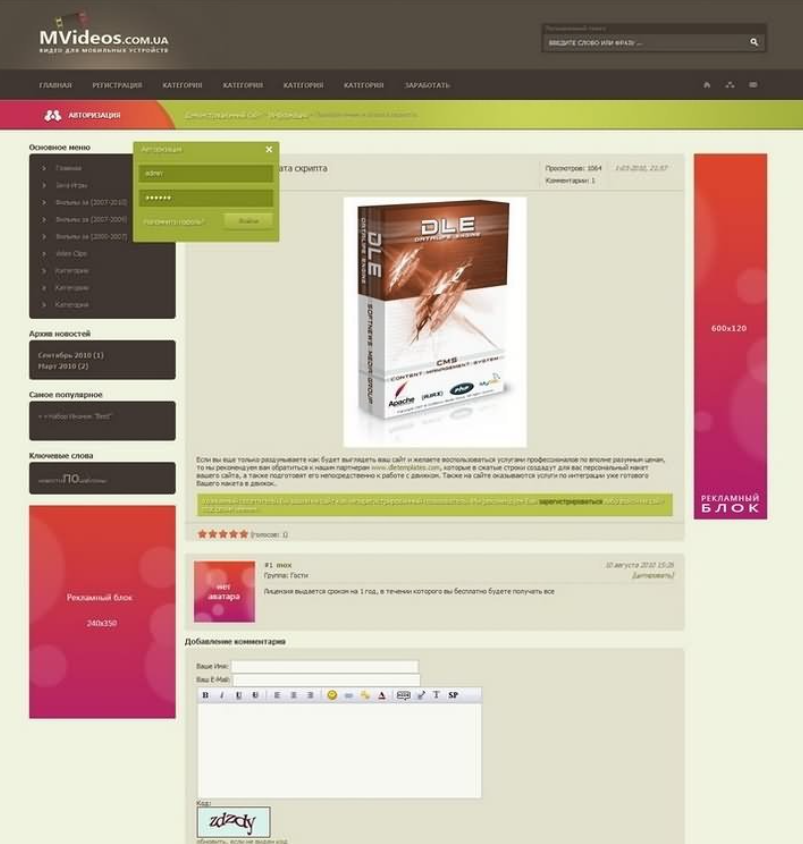Image resolution: width=803 pixels, height=844 pixels.
Task: Insert a link using the chain icon
Action: tap(349, 695)
